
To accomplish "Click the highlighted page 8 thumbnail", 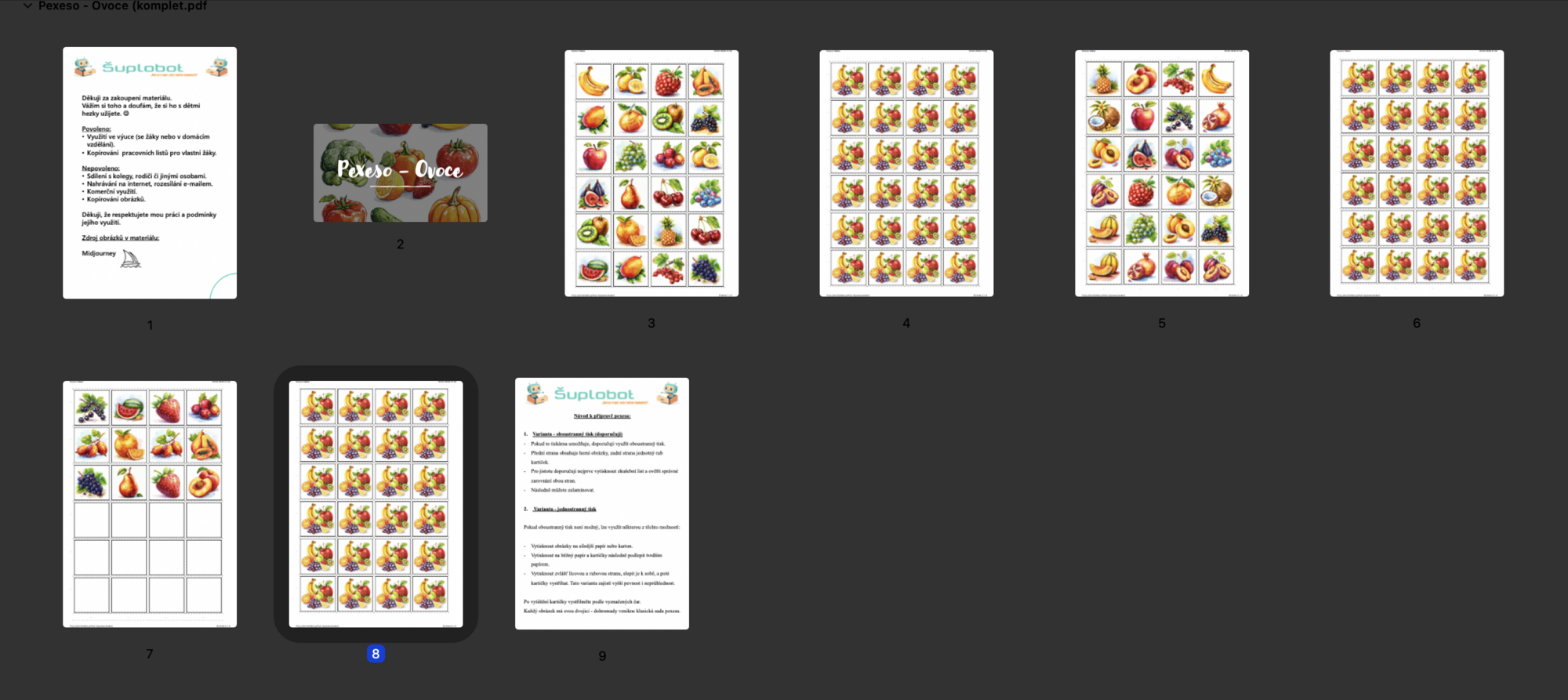I will click(376, 503).
